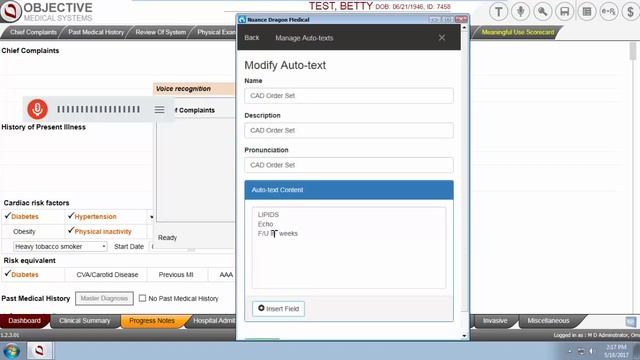Click the T text icon in top toolbar

pyautogui.click(x=498, y=12)
